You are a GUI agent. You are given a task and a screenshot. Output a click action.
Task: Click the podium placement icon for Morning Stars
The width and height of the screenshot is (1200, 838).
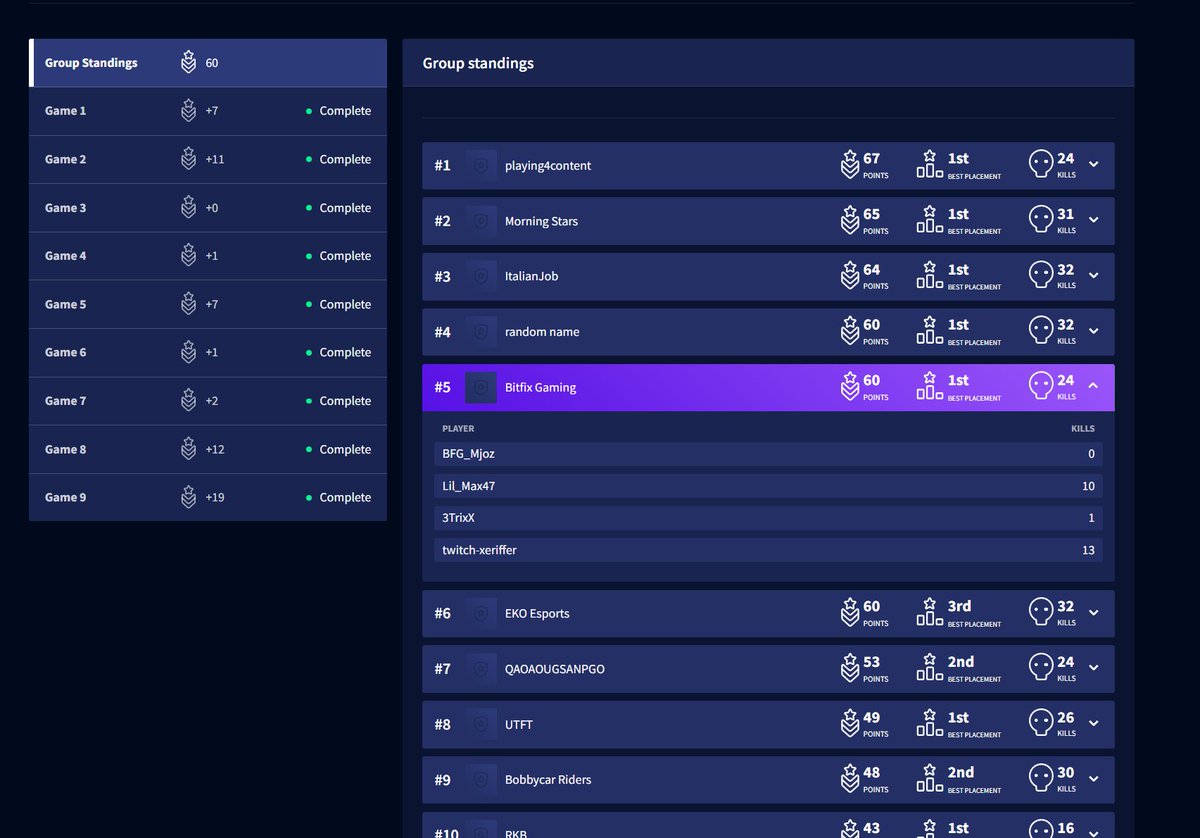point(930,220)
